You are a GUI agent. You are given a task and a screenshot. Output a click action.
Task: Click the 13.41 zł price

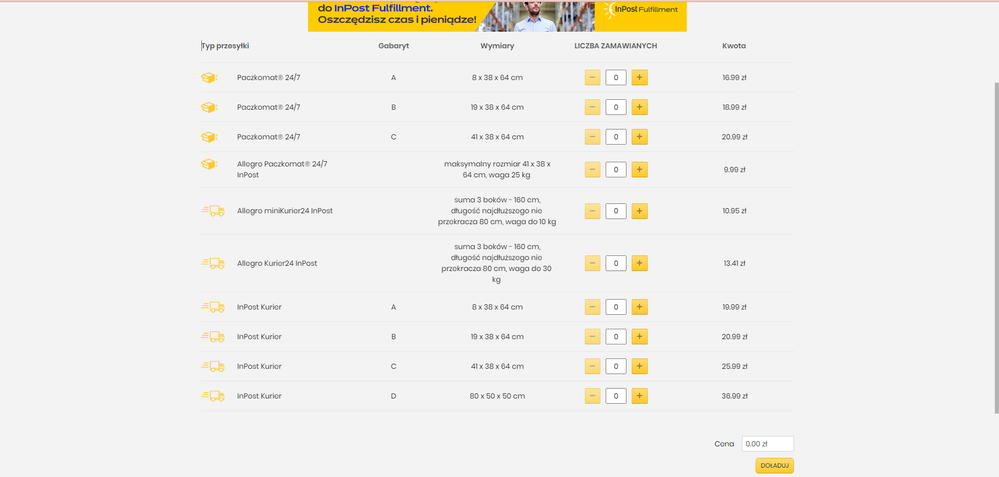point(734,263)
